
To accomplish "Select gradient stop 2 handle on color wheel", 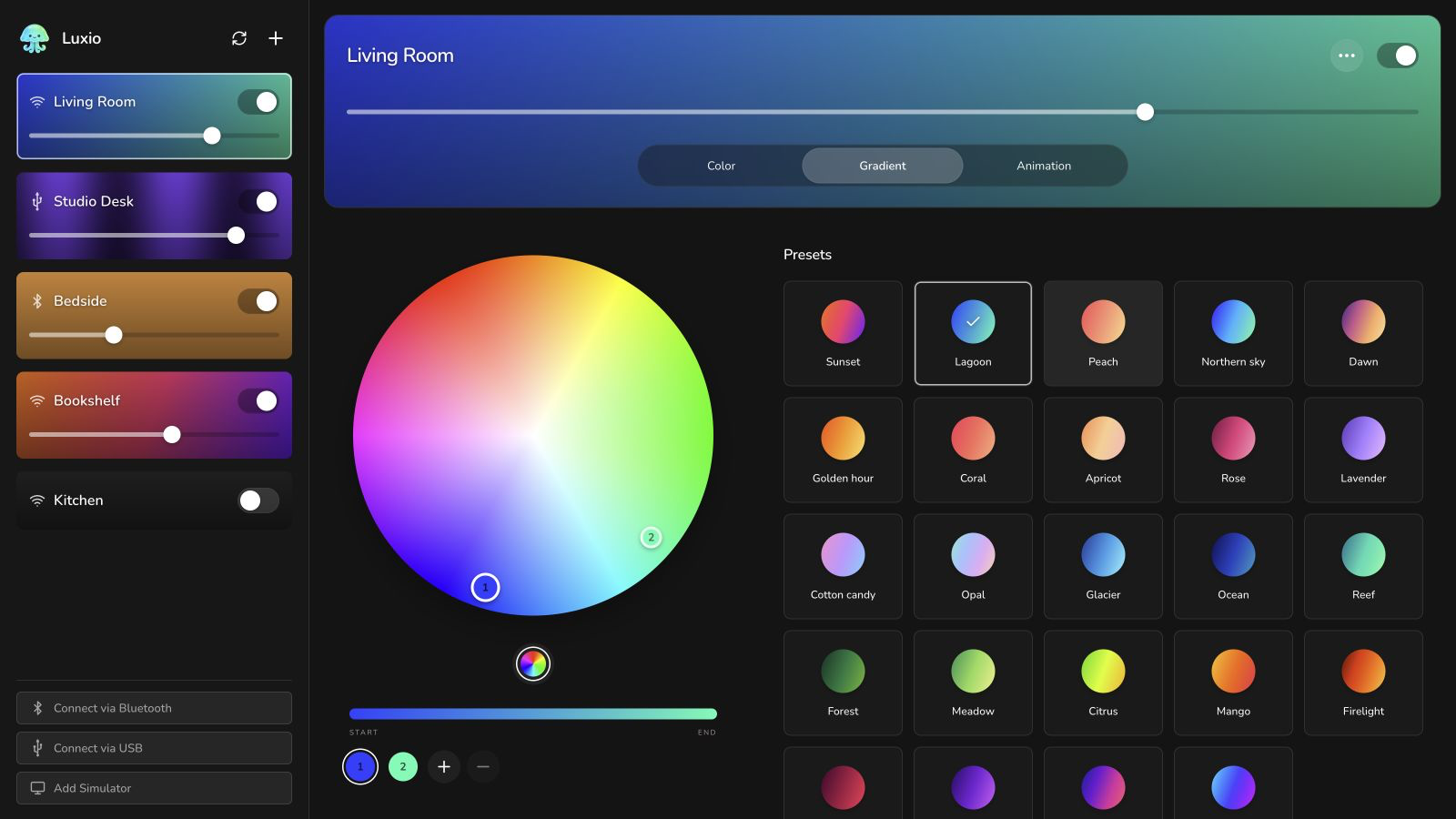I will [x=651, y=537].
